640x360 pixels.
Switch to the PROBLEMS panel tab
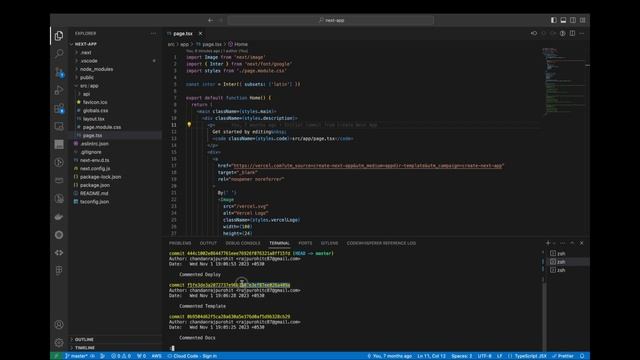180,243
